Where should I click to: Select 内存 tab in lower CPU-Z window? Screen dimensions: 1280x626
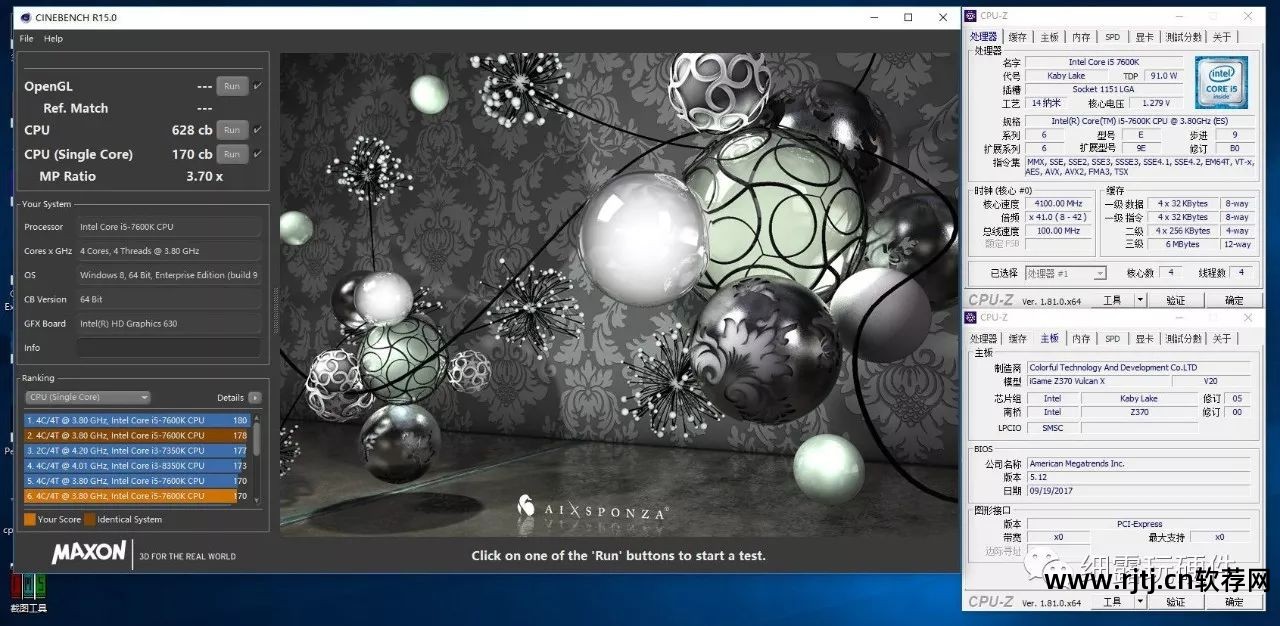pyautogui.click(x=1081, y=339)
